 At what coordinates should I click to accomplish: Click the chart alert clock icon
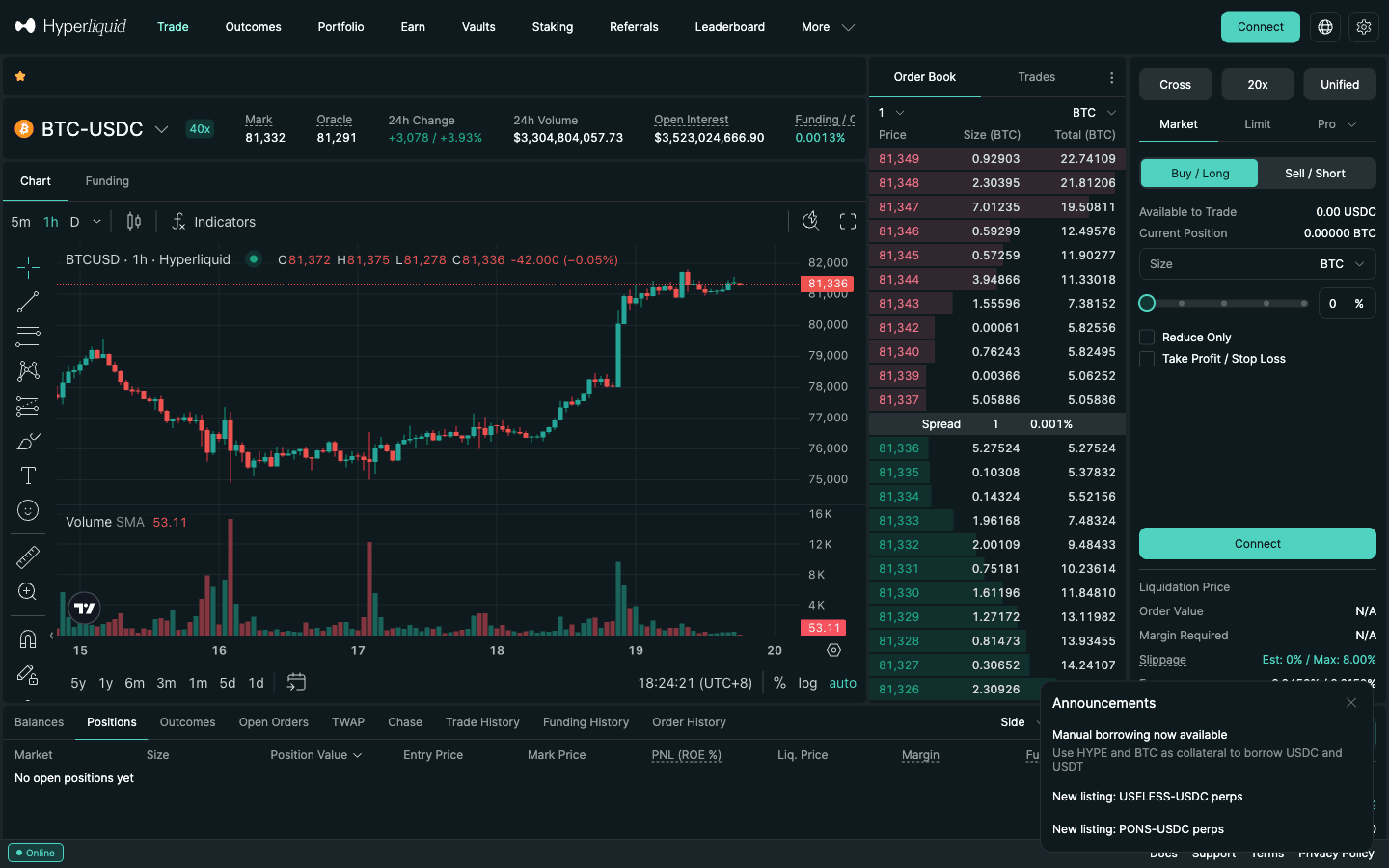tap(810, 222)
